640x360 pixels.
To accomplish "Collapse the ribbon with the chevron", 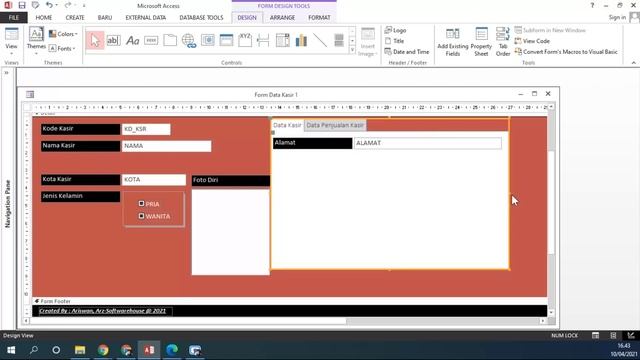I will tap(633, 62).
